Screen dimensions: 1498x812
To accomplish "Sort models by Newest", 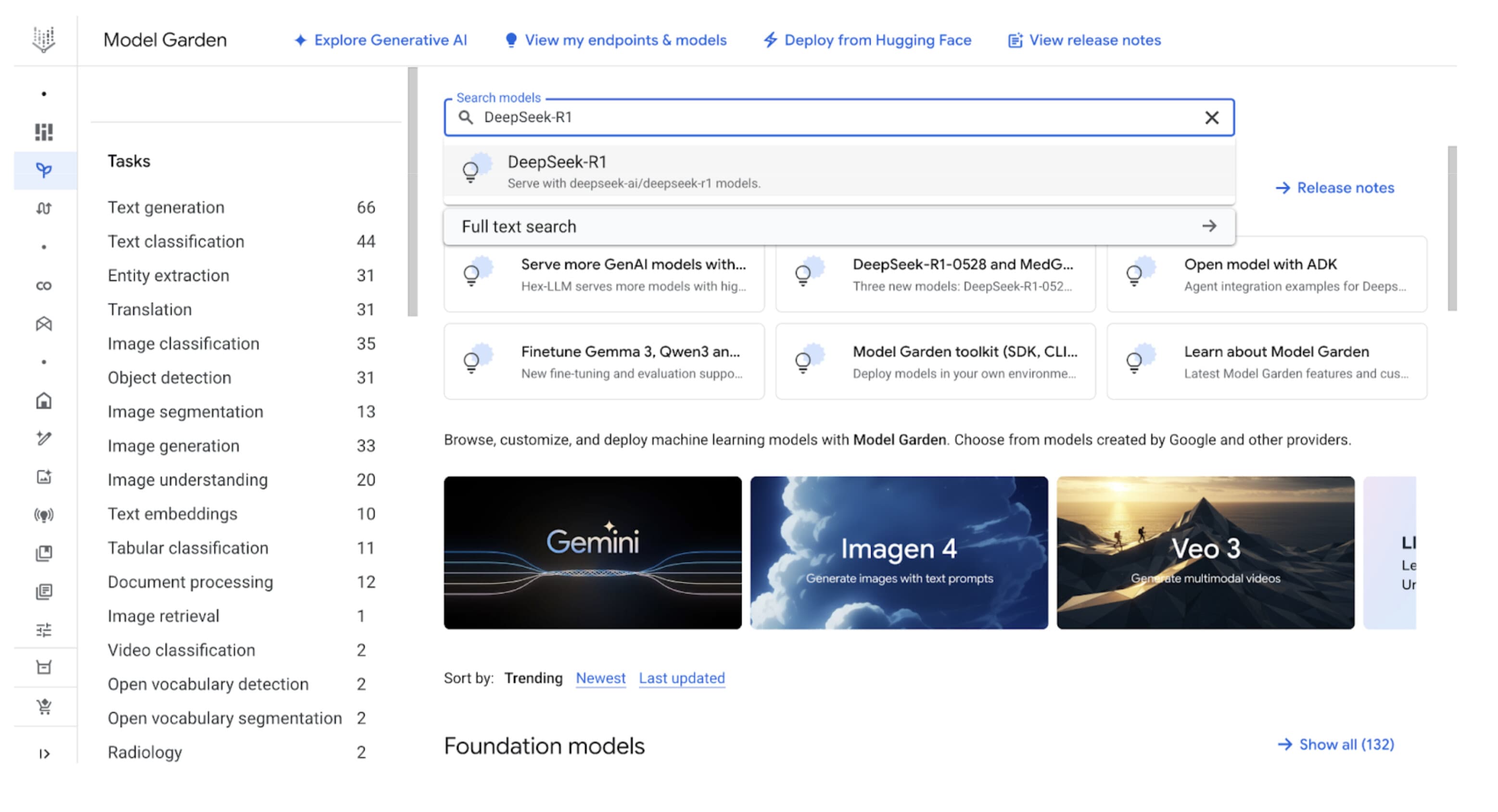I will (600, 678).
